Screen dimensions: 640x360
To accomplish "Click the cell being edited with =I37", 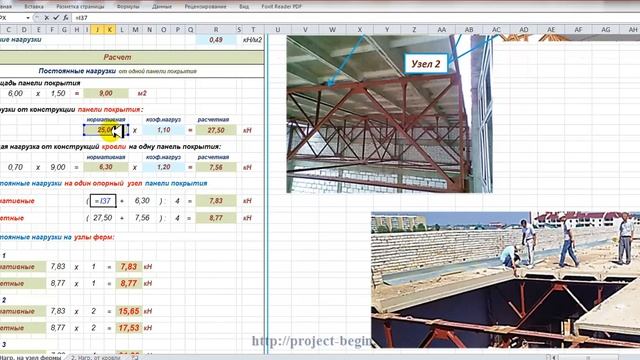I will pyautogui.click(x=103, y=201).
